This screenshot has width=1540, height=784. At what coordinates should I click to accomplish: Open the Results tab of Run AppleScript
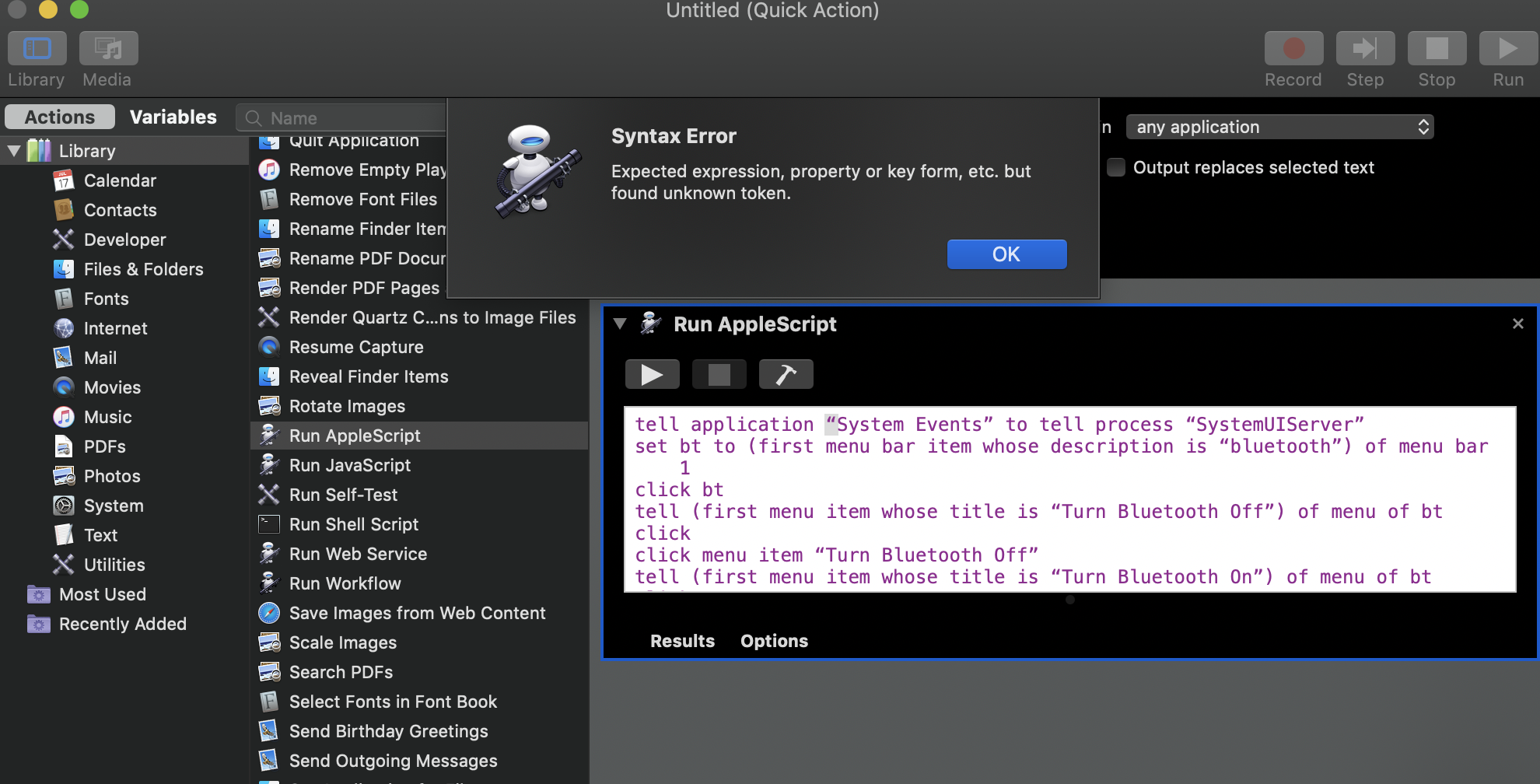(x=682, y=641)
